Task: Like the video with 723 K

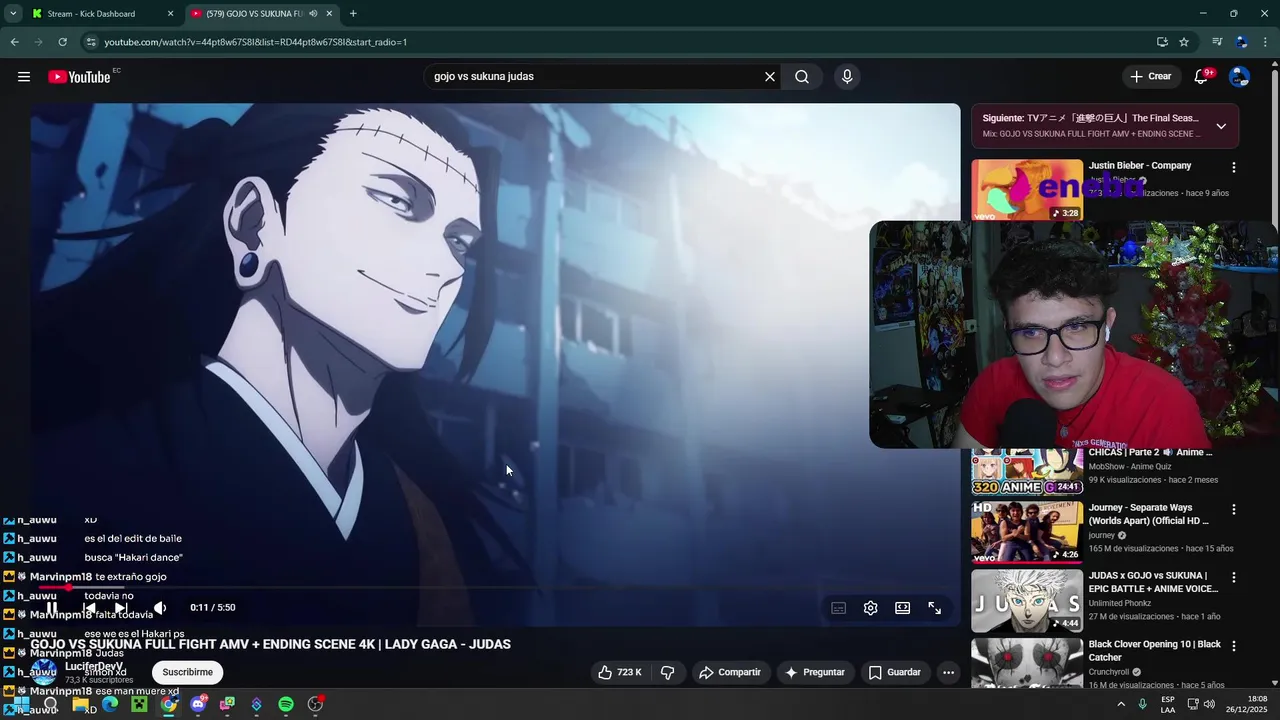Action: click(620, 672)
